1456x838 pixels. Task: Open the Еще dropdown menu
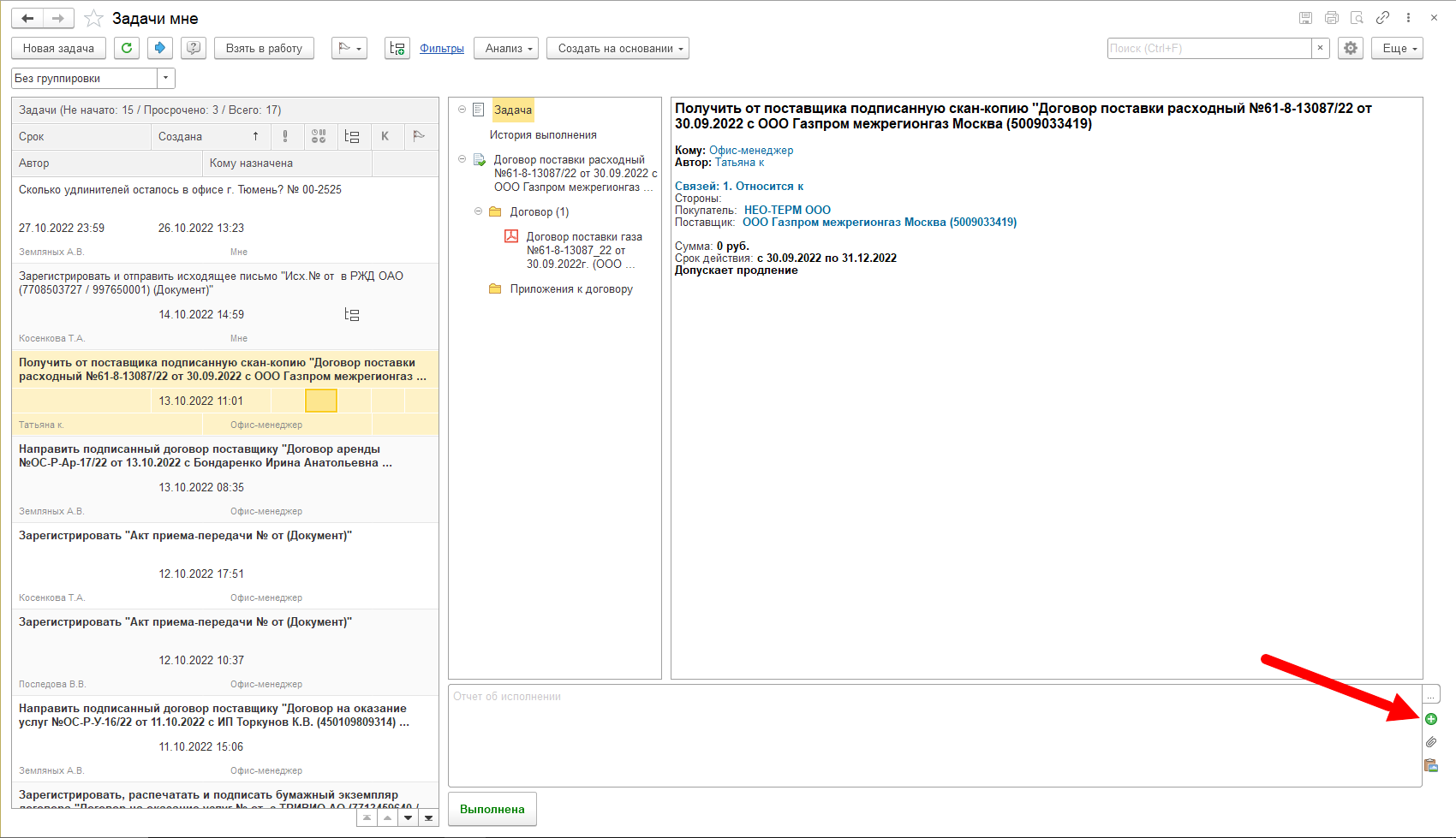(x=1397, y=48)
